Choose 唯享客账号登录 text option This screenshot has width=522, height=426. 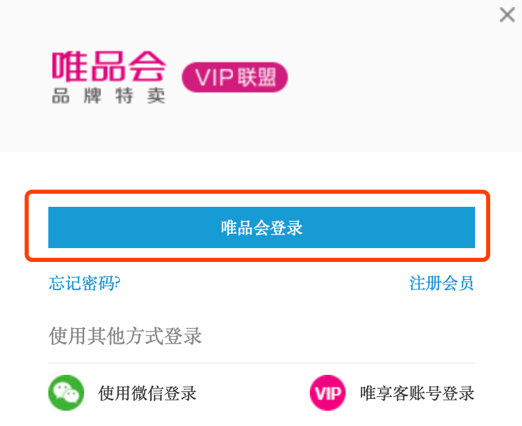point(417,393)
